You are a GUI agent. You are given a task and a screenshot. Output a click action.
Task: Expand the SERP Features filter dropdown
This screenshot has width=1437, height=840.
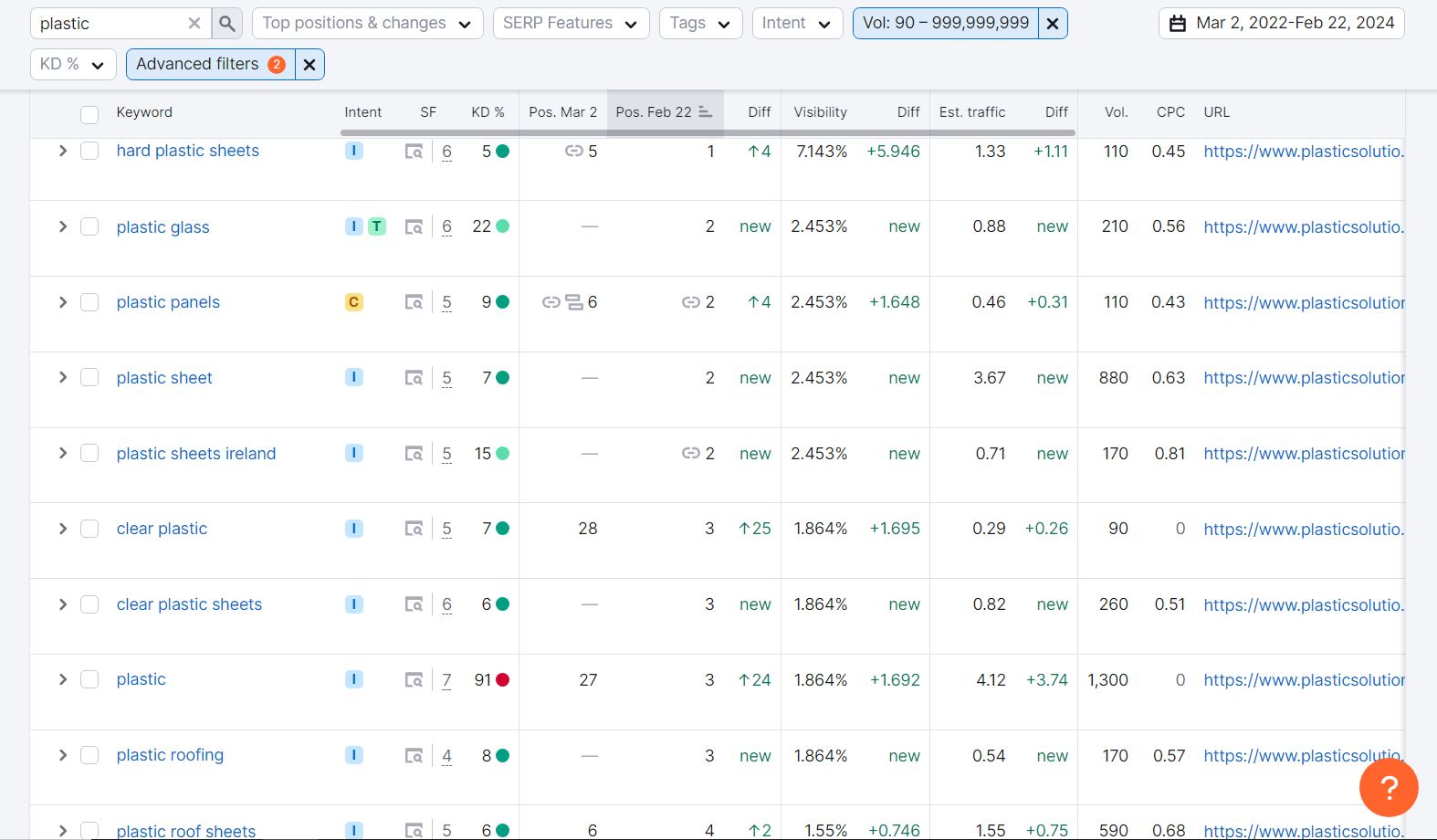click(x=570, y=24)
